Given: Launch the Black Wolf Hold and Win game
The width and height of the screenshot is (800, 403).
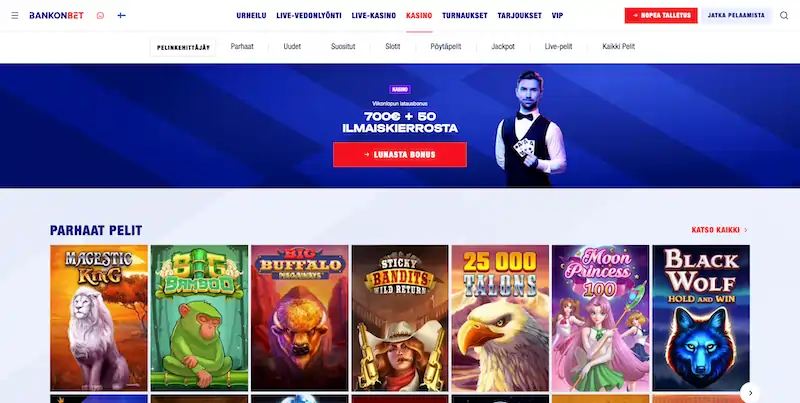Looking at the screenshot, I should 701,318.
